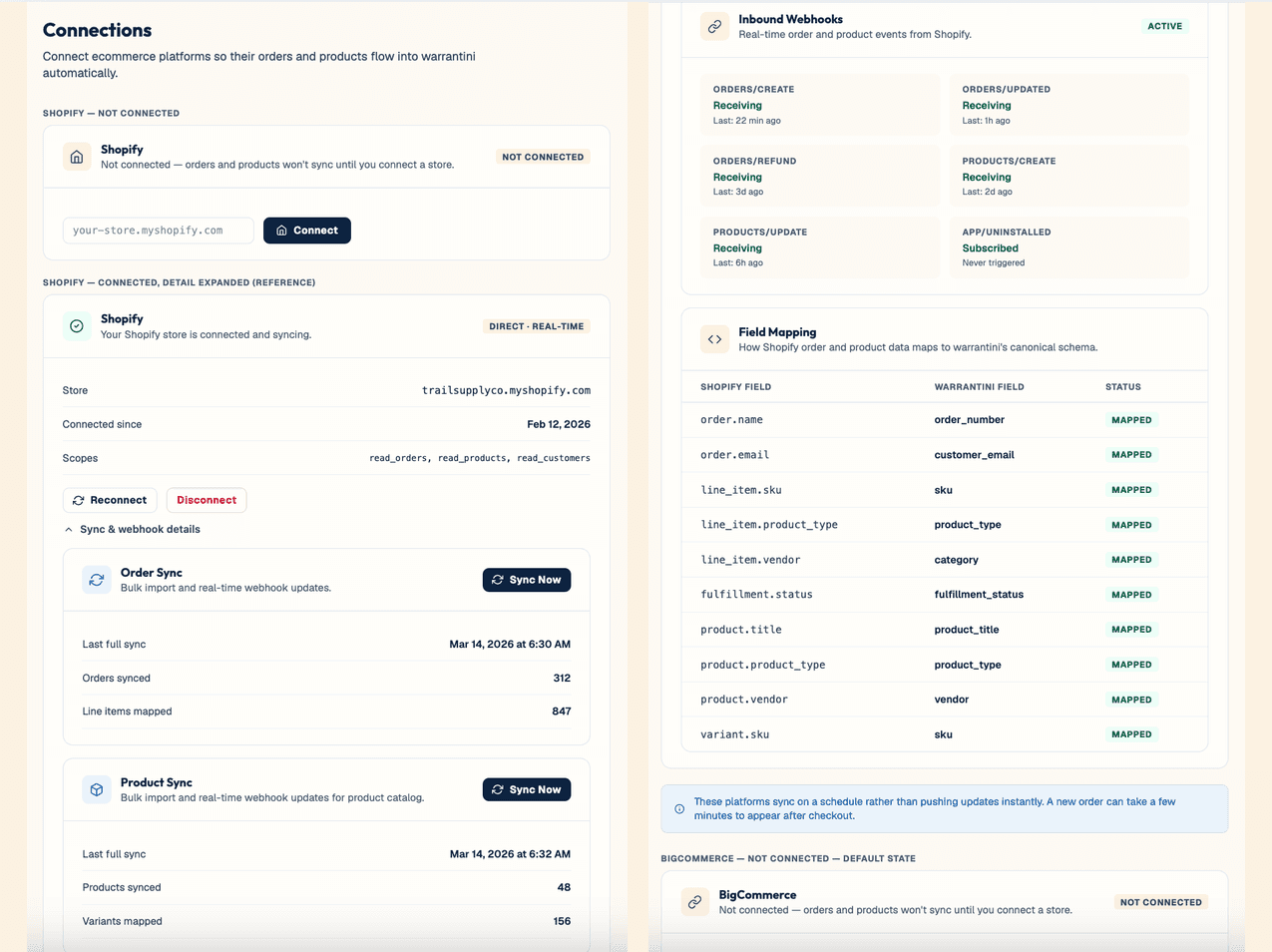This screenshot has width=1272, height=952.
Task: Click the order.email Shopify field
Action: pyautogui.click(x=734, y=455)
